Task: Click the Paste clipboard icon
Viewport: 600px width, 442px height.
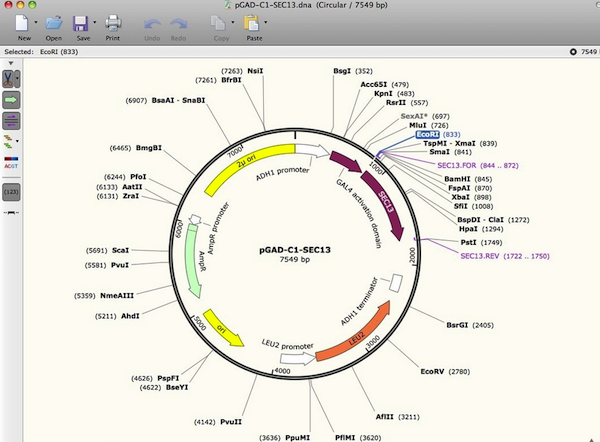Action: pos(253,22)
